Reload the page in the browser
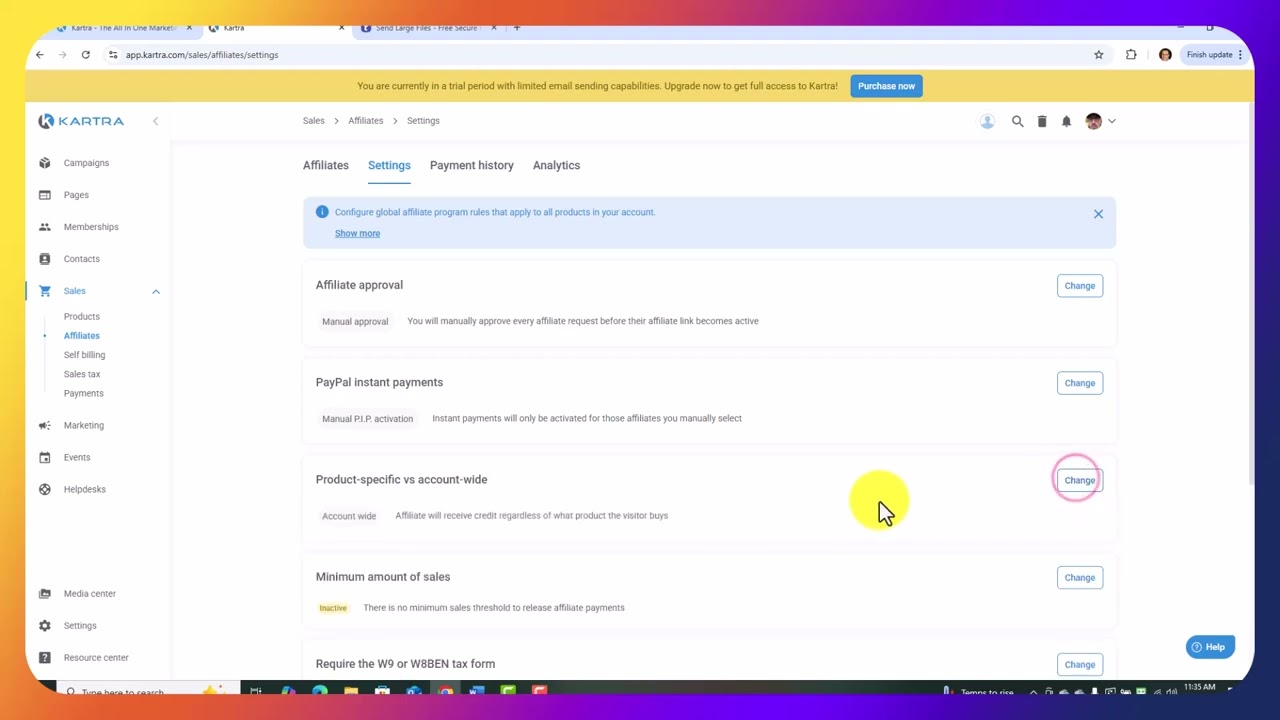 (86, 55)
